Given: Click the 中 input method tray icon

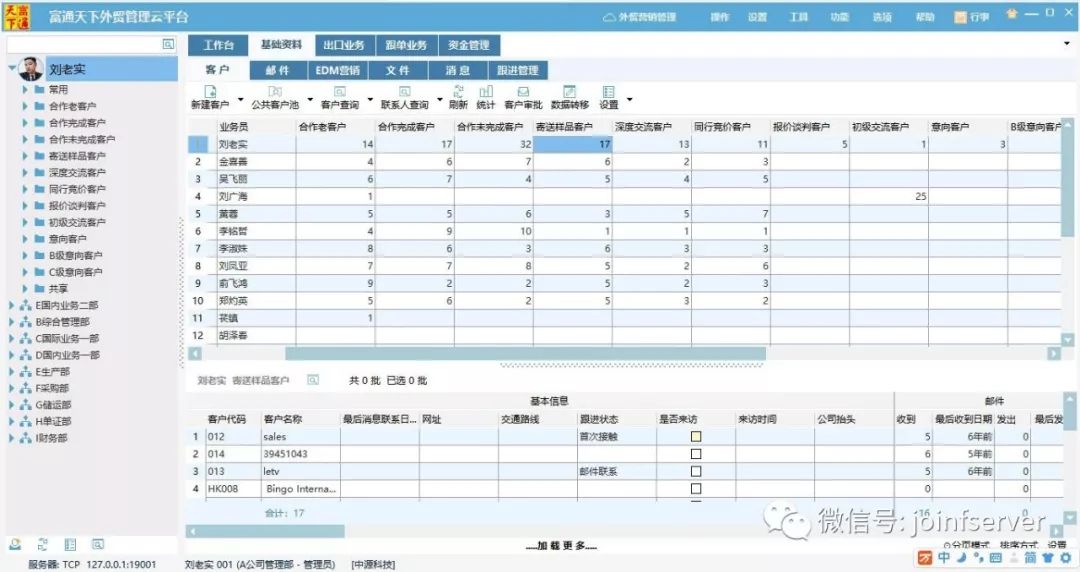Looking at the screenshot, I should (944, 557).
